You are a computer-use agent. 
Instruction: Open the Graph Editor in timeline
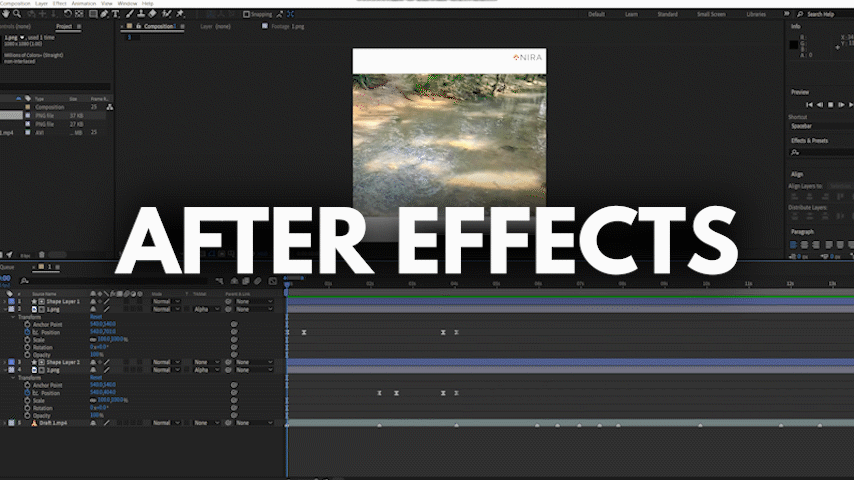273,281
